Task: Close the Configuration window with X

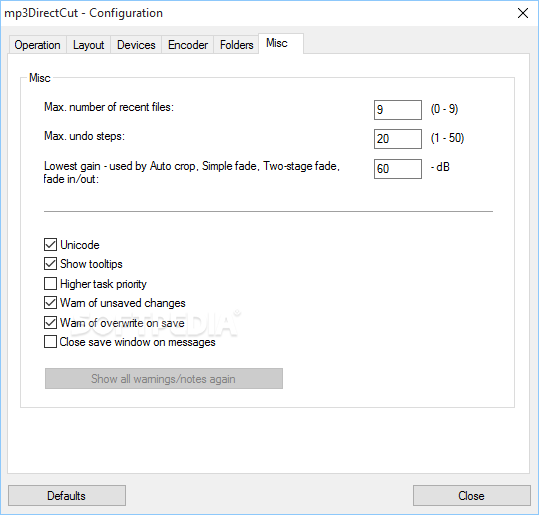Action: [x=523, y=13]
